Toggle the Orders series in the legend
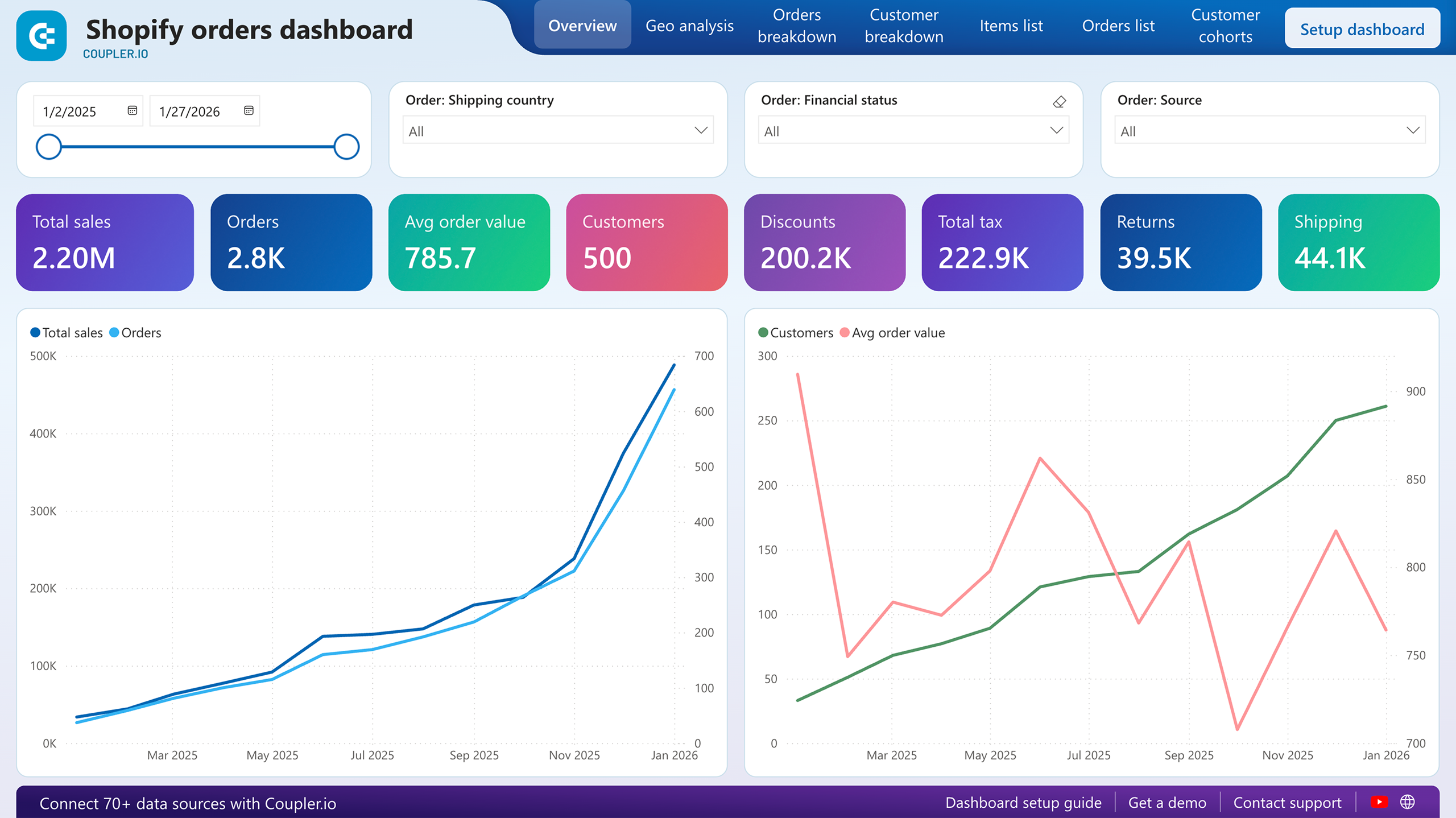This screenshot has width=1456, height=818. tap(135, 333)
